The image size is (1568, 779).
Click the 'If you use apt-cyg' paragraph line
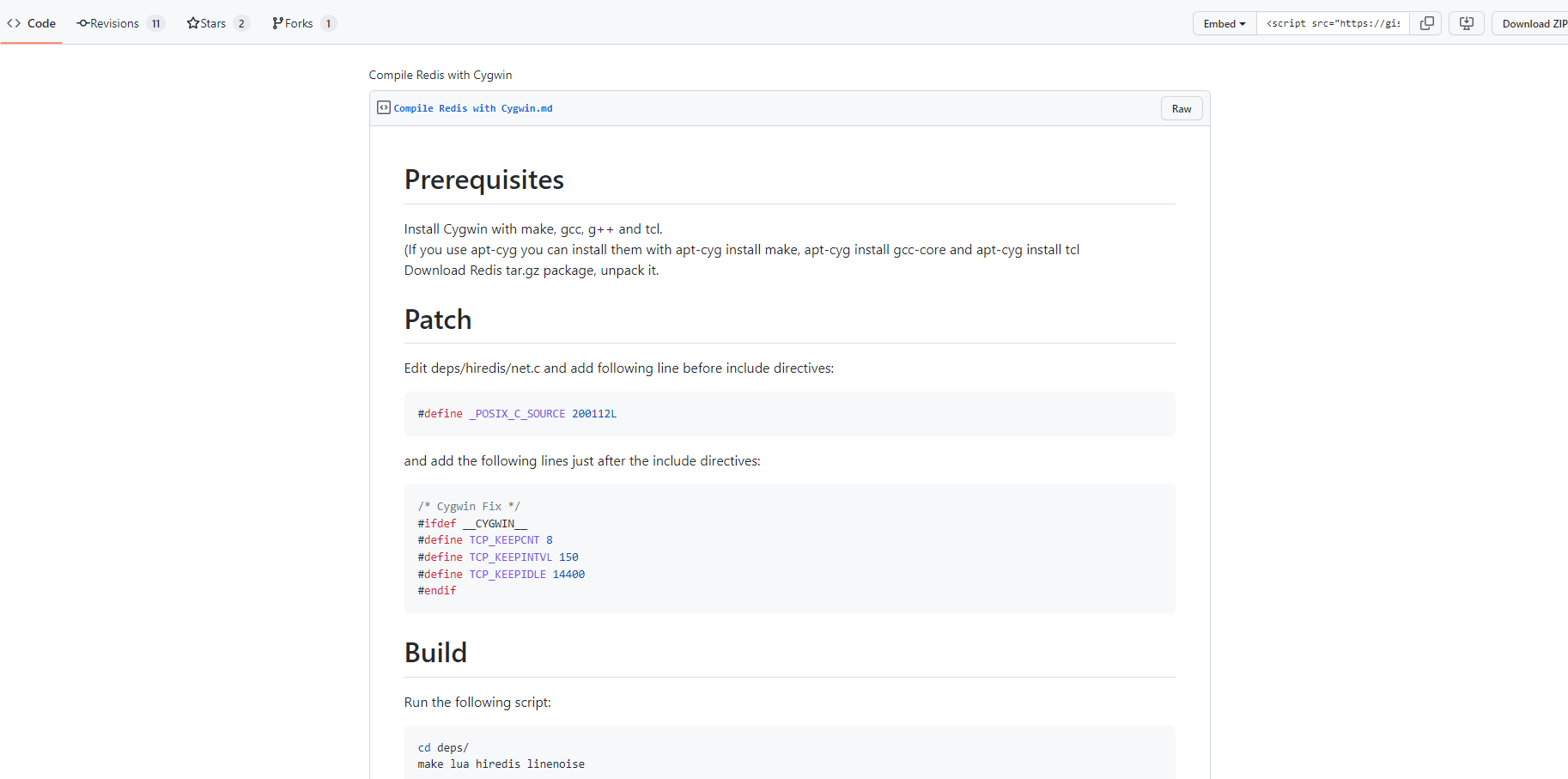point(742,250)
